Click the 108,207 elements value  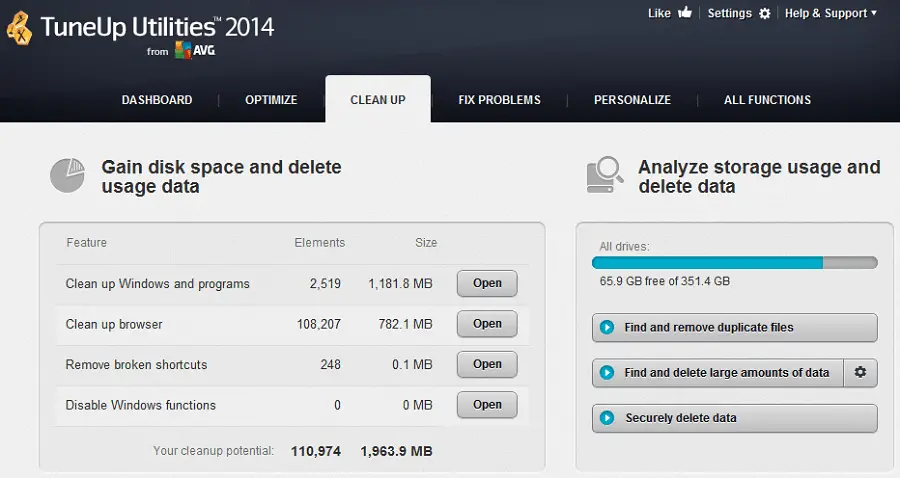(319, 324)
